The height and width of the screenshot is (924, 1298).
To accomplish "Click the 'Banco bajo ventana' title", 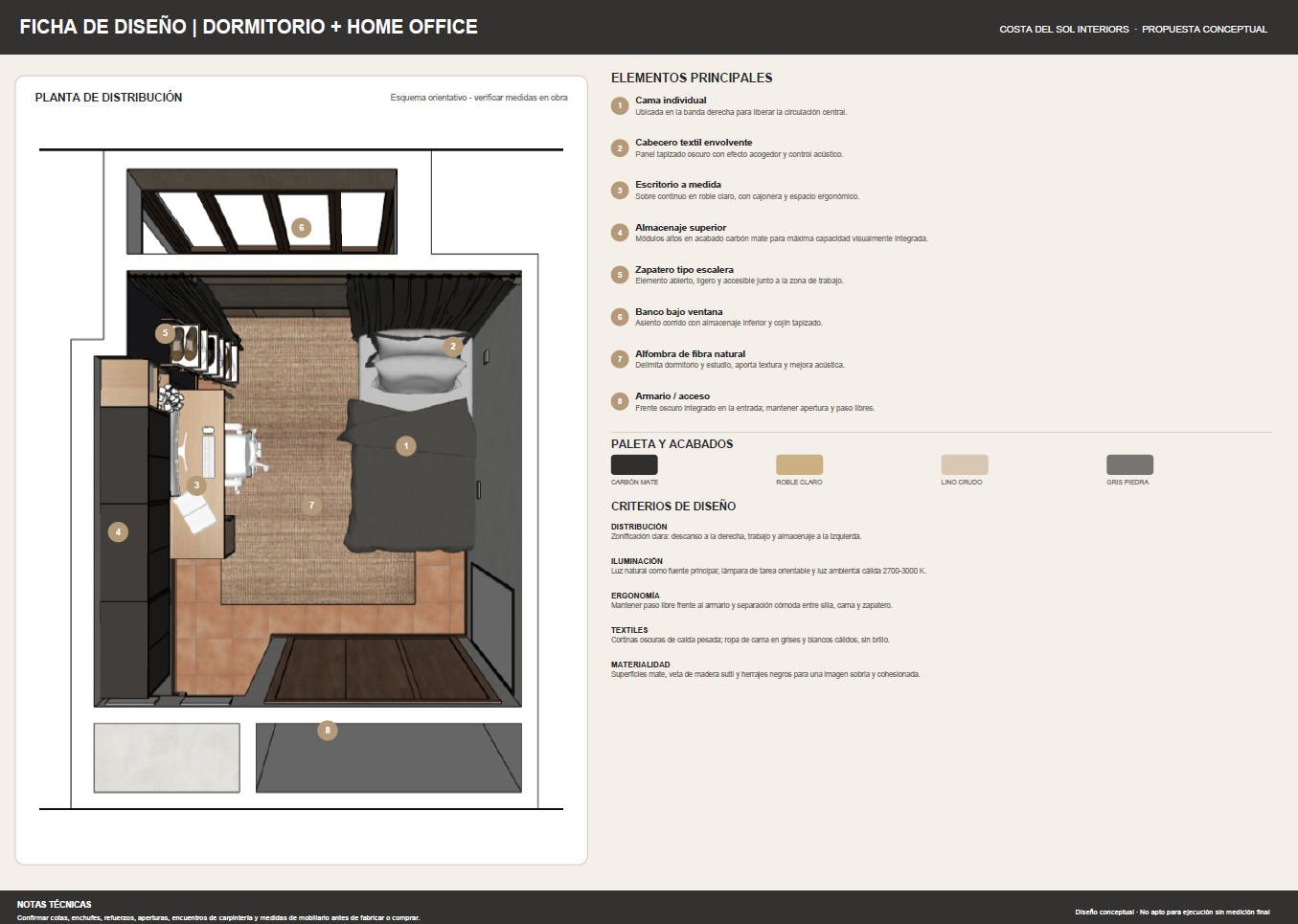I will 679,311.
